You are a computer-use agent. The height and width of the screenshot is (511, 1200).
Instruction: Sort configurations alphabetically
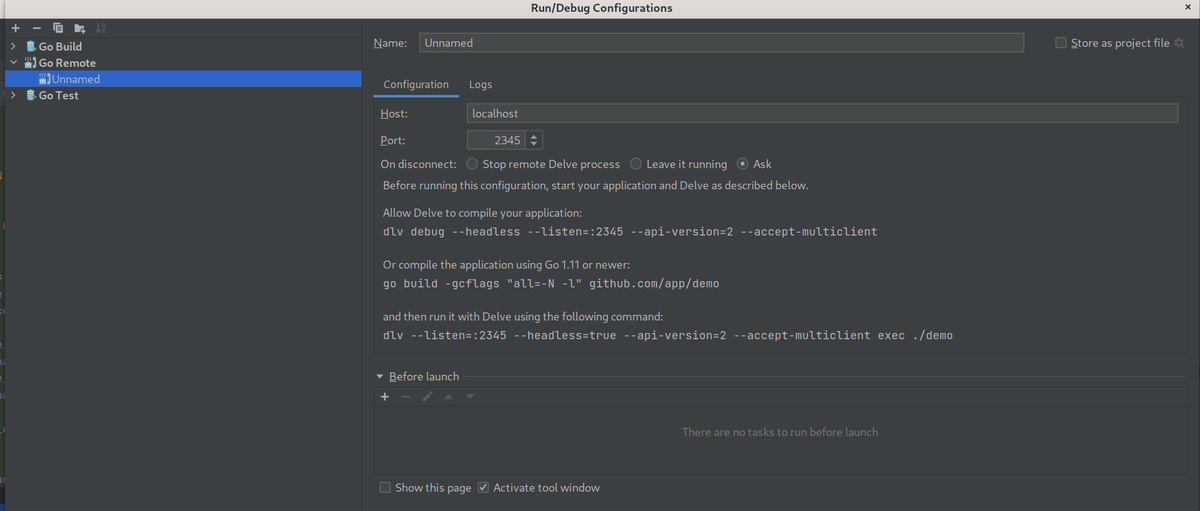(x=101, y=28)
